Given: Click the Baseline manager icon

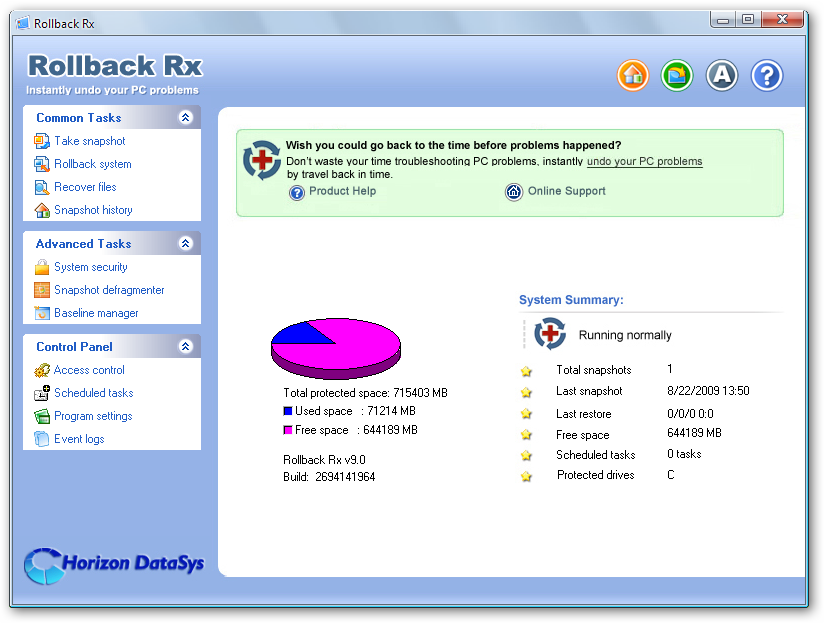Looking at the screenshot, I should 42,313.
